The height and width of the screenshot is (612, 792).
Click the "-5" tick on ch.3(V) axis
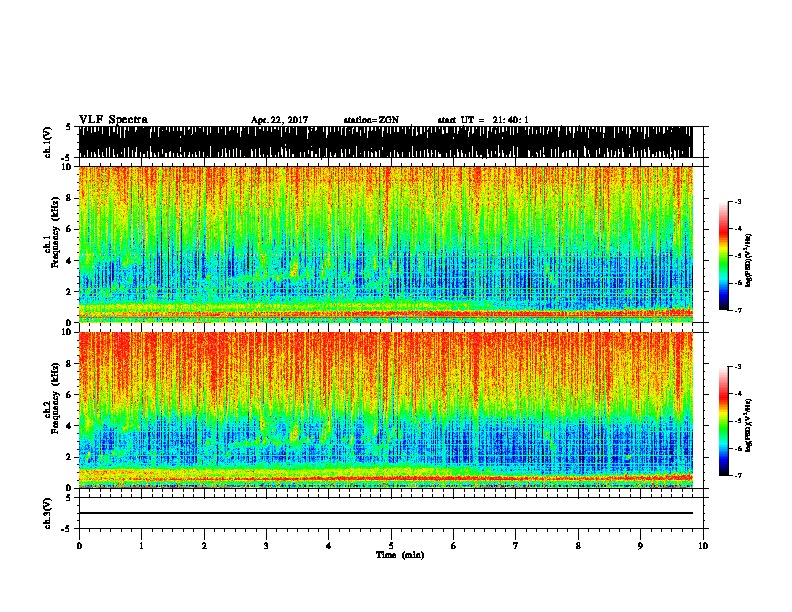click(66, 529)
